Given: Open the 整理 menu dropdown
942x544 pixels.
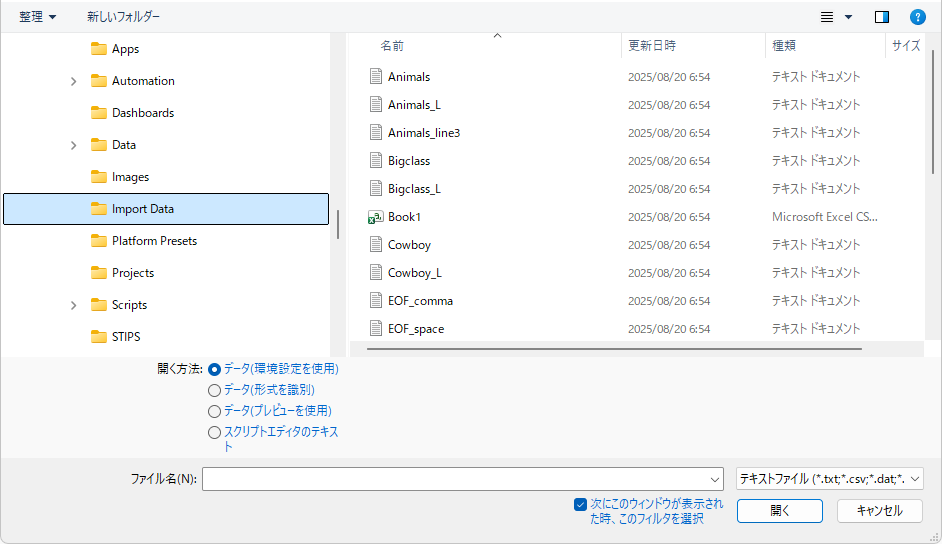Looking at the screenshot, I should 37,17.
